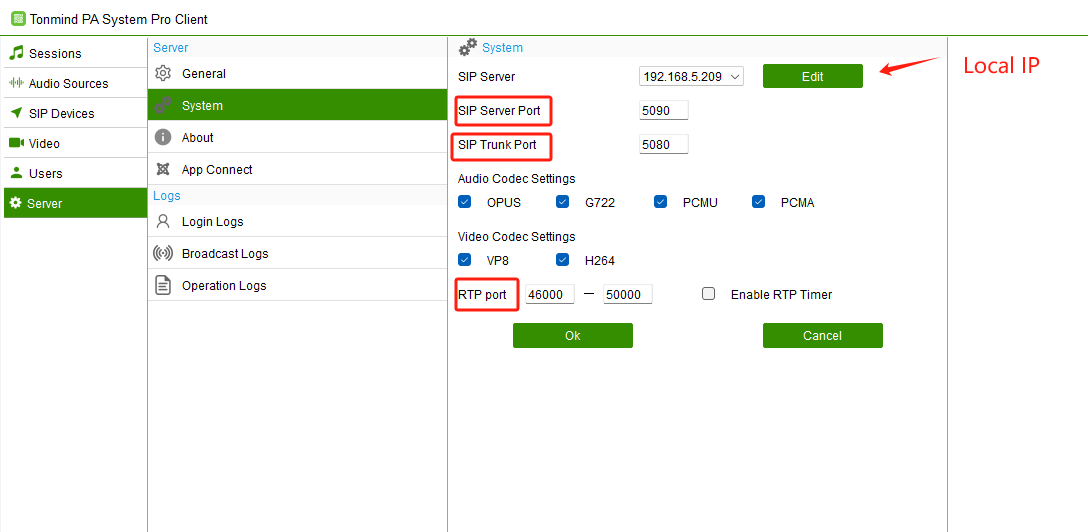Toggle the H264 video codec checkbox

[563, 260]
